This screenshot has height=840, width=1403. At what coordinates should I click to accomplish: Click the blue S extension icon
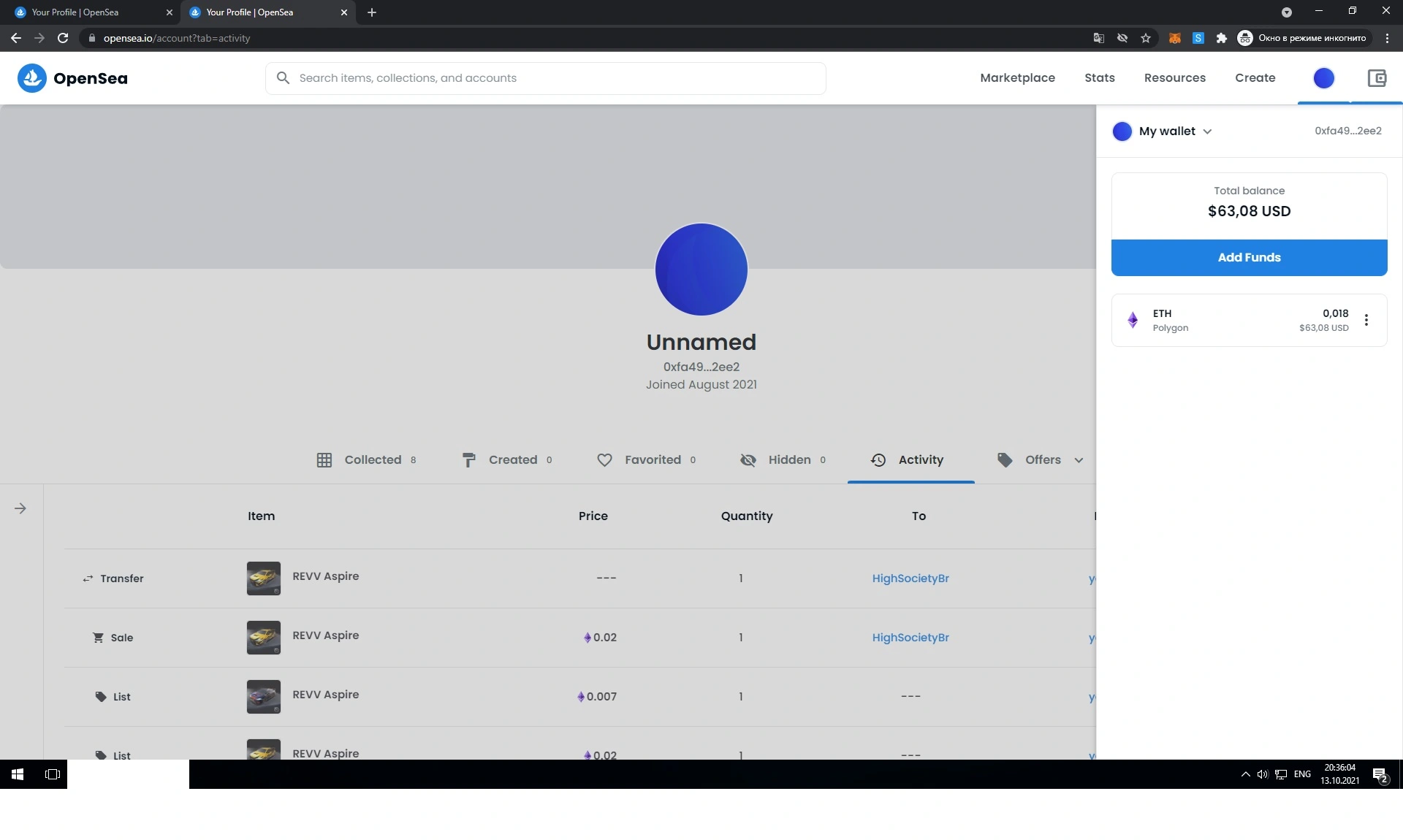pos(1198,38)
